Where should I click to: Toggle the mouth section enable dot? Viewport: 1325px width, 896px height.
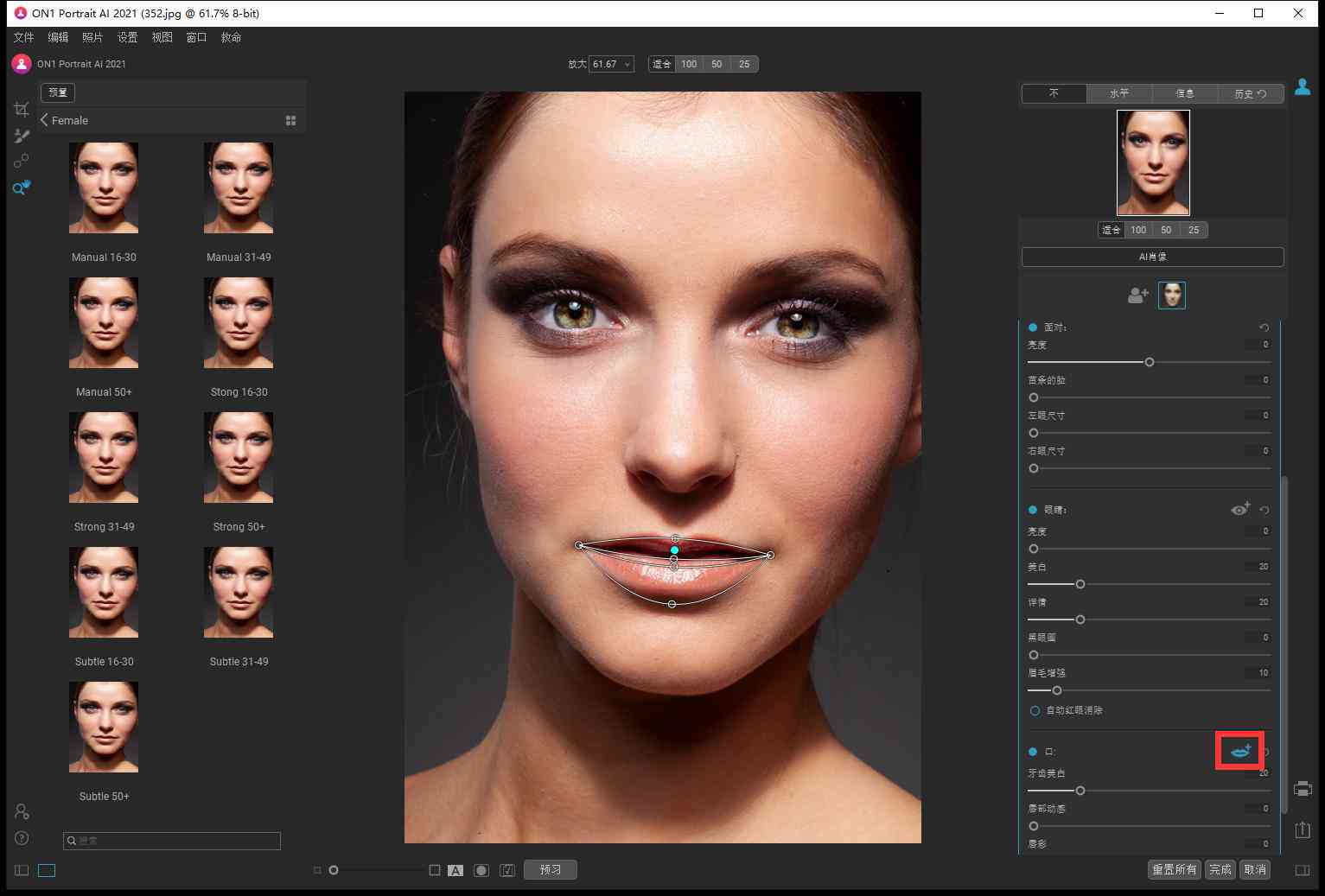[1033, 752]
